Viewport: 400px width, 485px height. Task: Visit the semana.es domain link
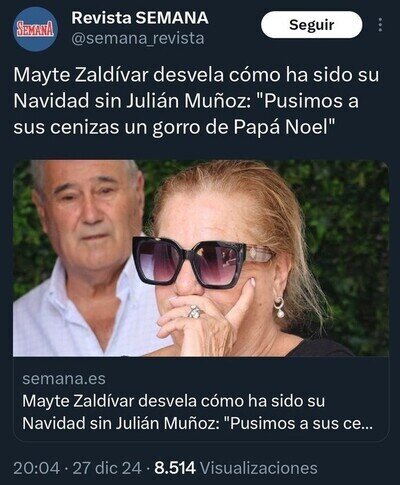(x=64, y=379)
